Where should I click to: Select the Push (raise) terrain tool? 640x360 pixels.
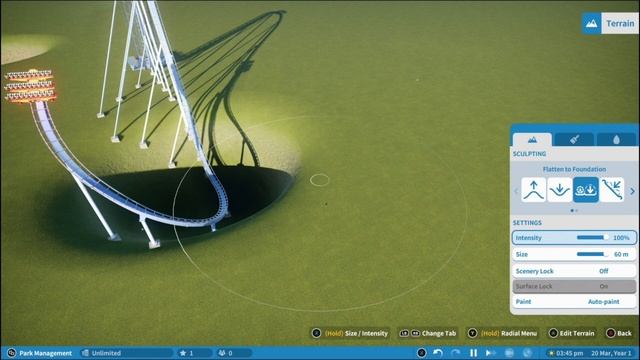pyautogui.click(x=533, y=190)
